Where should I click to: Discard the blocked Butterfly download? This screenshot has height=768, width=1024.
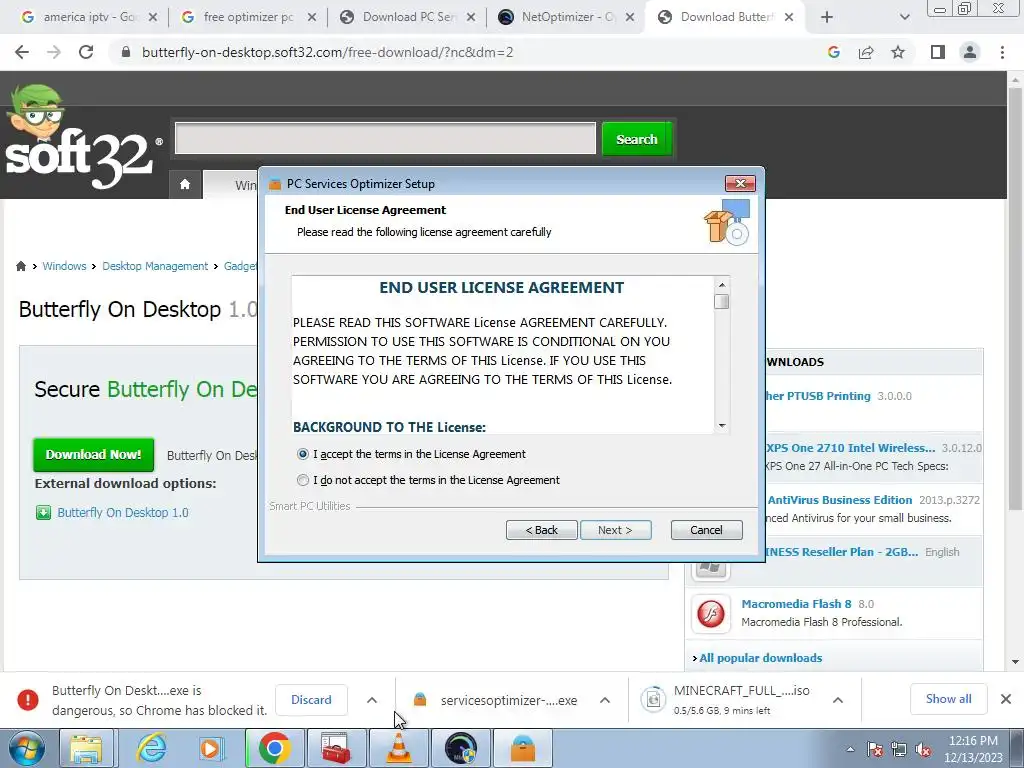311,699
